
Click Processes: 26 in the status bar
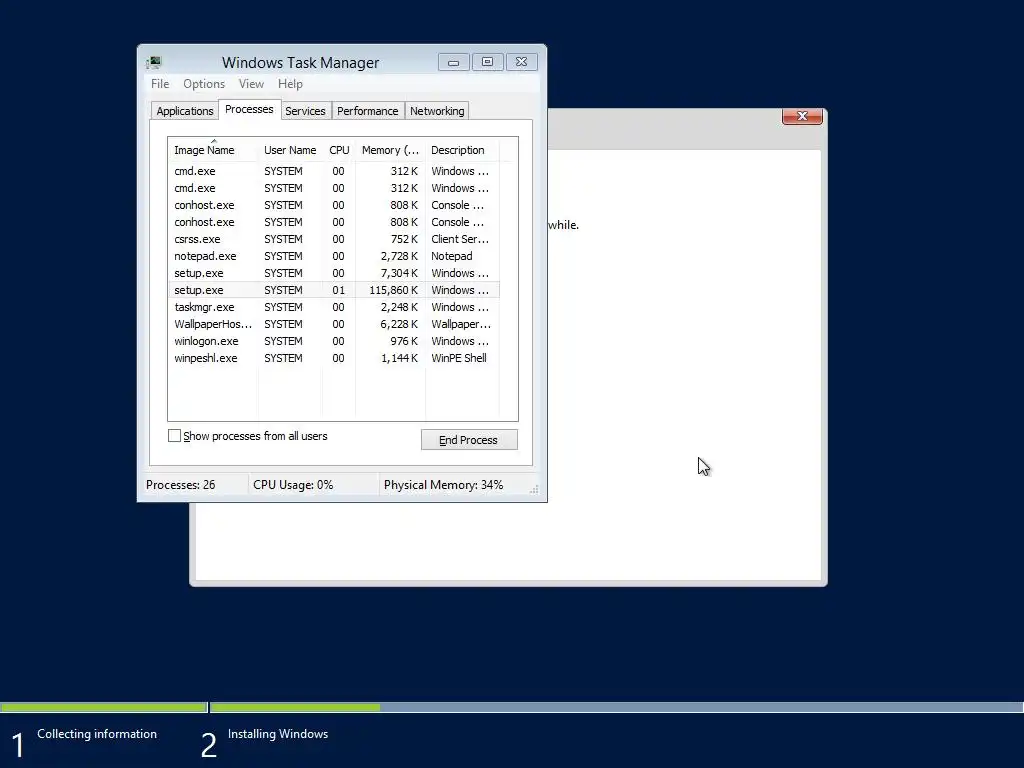coord(181,485)
